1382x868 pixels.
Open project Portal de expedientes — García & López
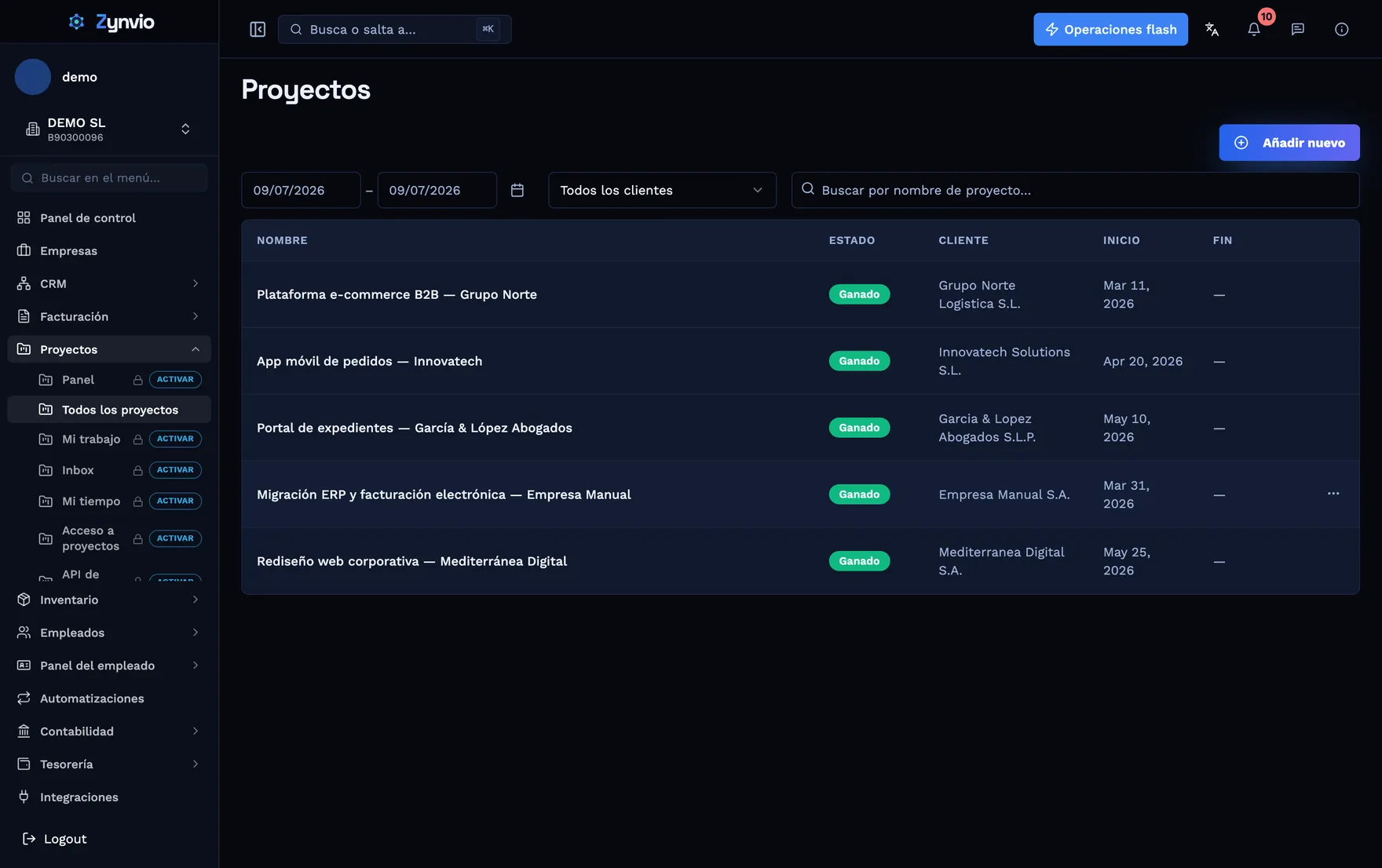(414, 428)
